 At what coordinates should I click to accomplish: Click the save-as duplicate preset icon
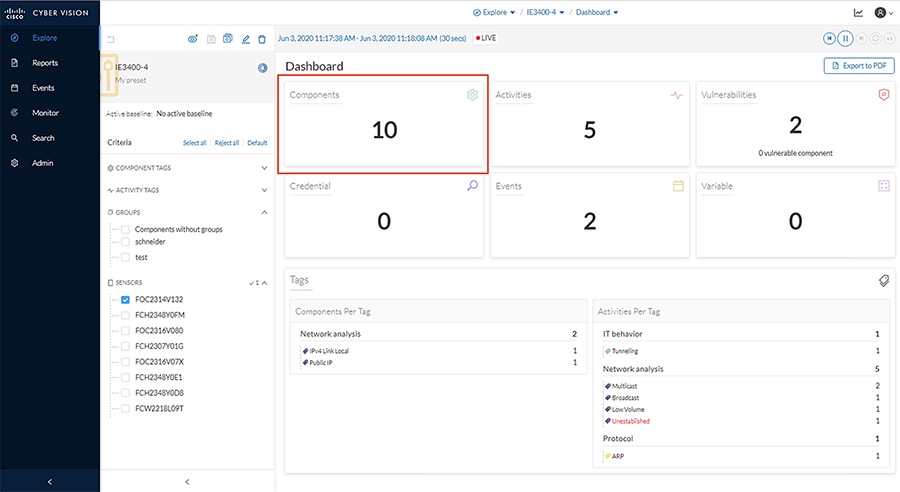tap(228, 38)
